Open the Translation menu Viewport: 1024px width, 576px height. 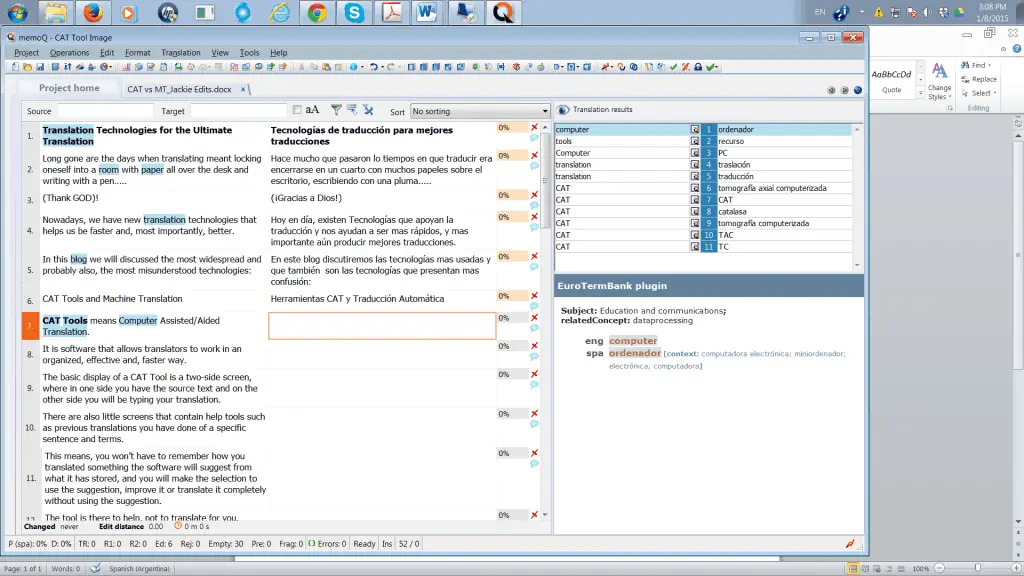(181, 52)
